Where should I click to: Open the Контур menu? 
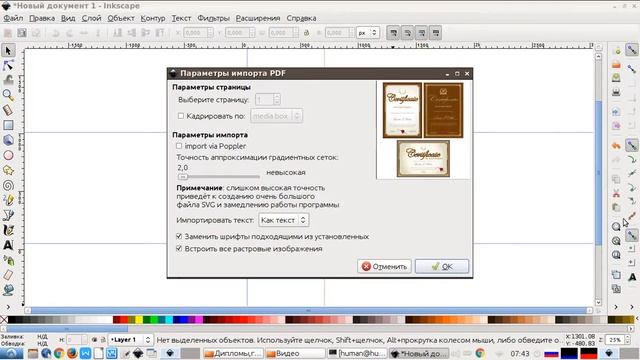153,18
